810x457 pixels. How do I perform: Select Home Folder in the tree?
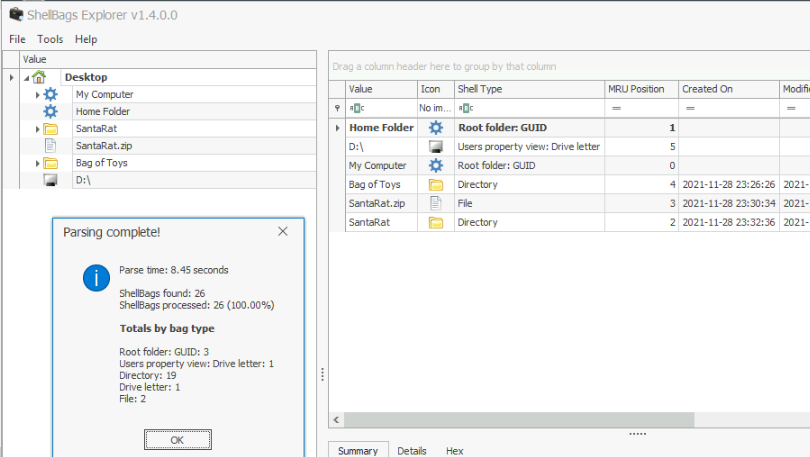click(x=103, y=112)
